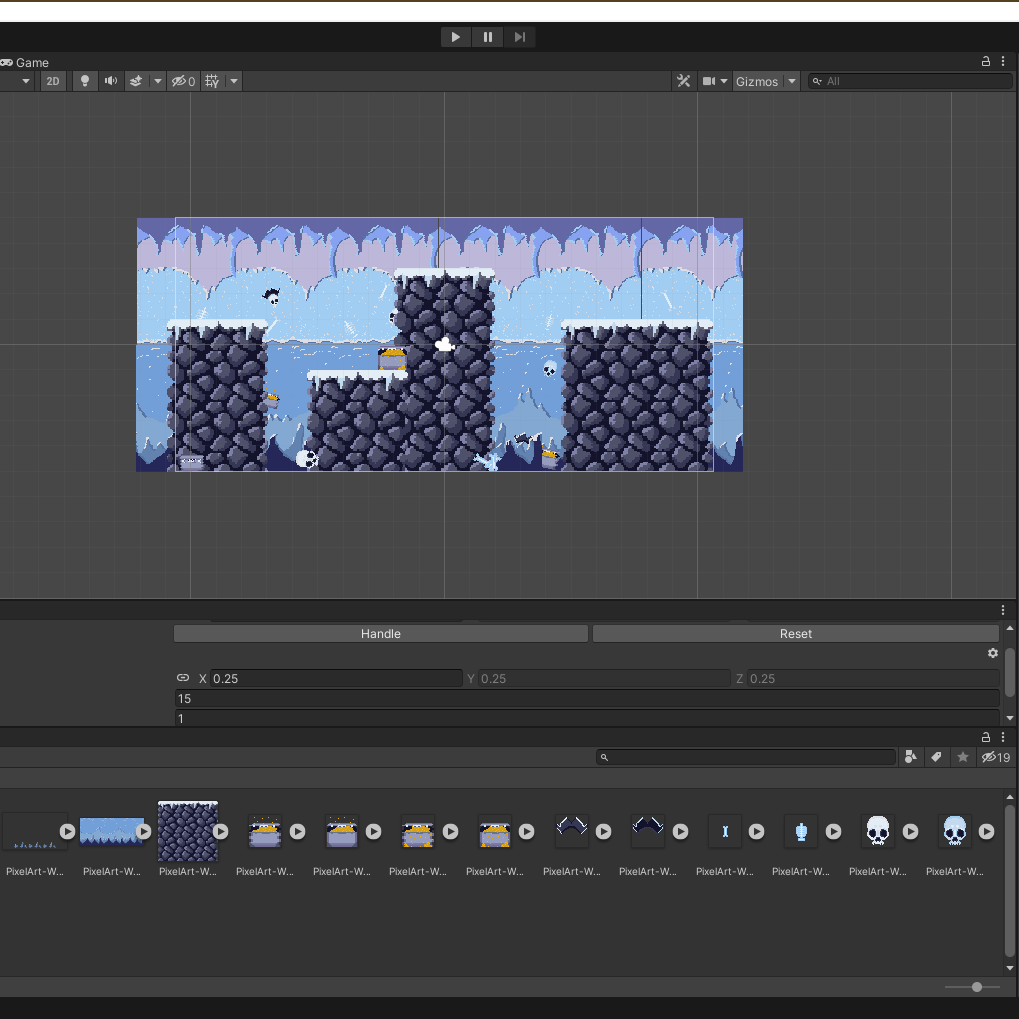Click the Step frame button
This screenshot has width=1019, height=1019.
click(519, 37)
